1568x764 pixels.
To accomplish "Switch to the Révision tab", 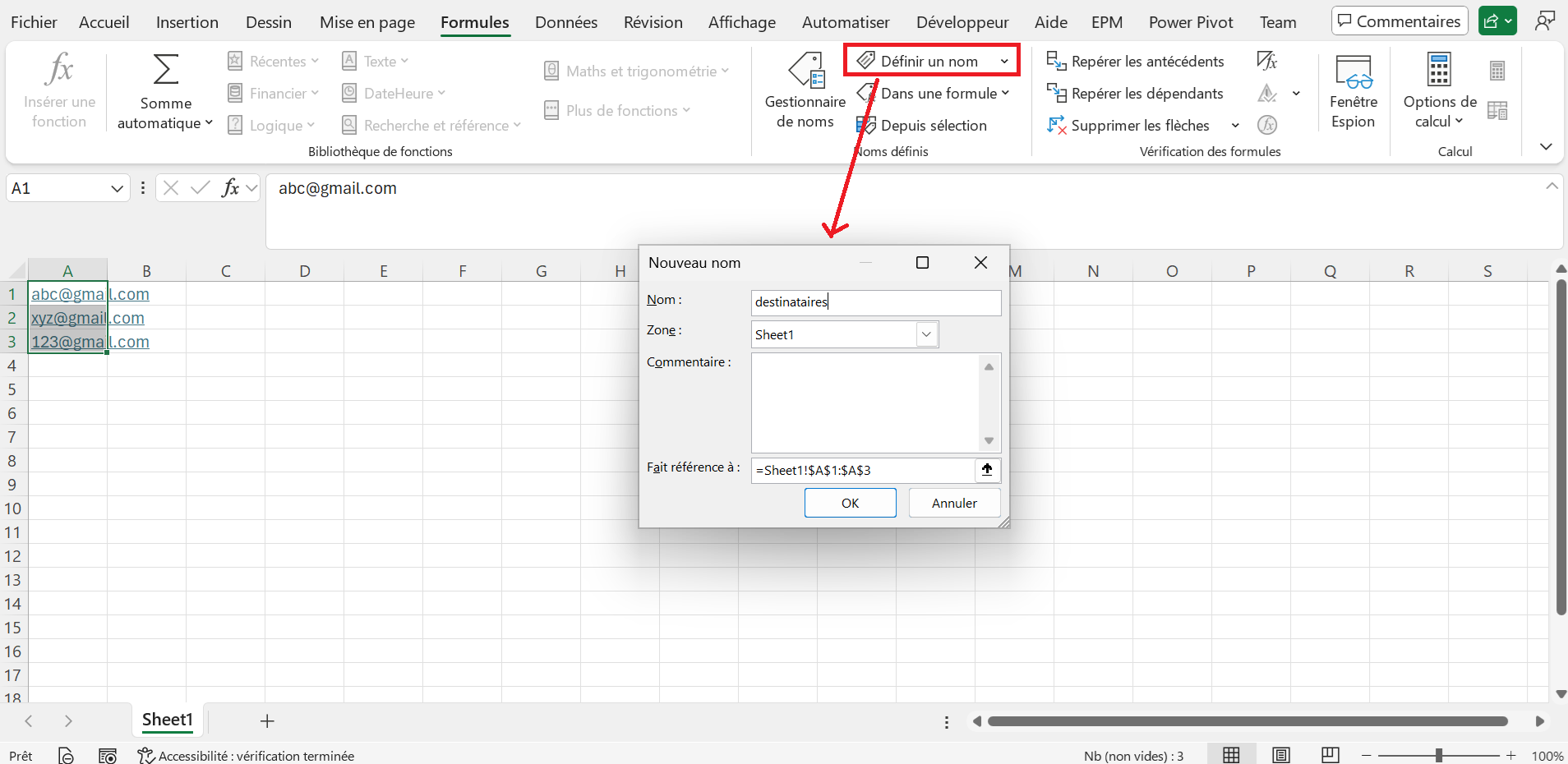I will (653, 22).
